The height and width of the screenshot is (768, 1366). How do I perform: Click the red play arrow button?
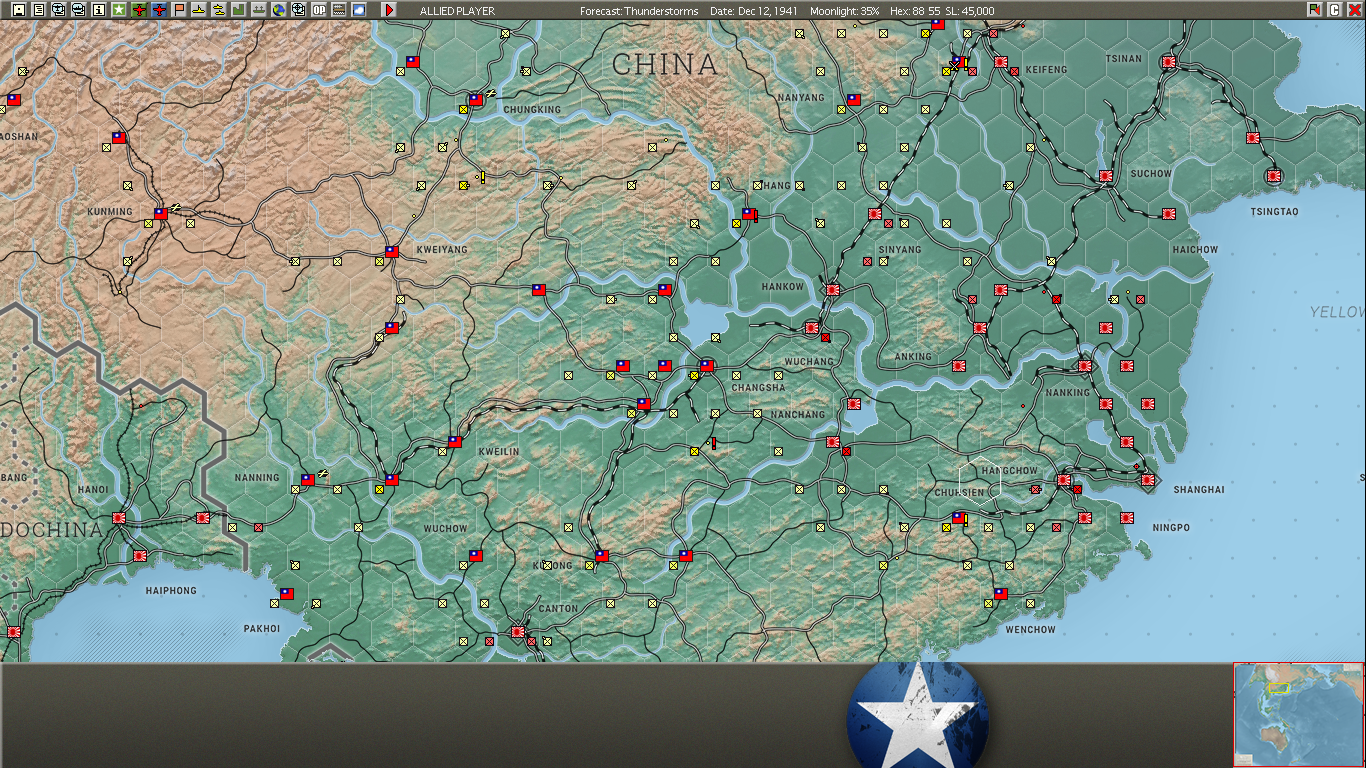pos(389,10)
